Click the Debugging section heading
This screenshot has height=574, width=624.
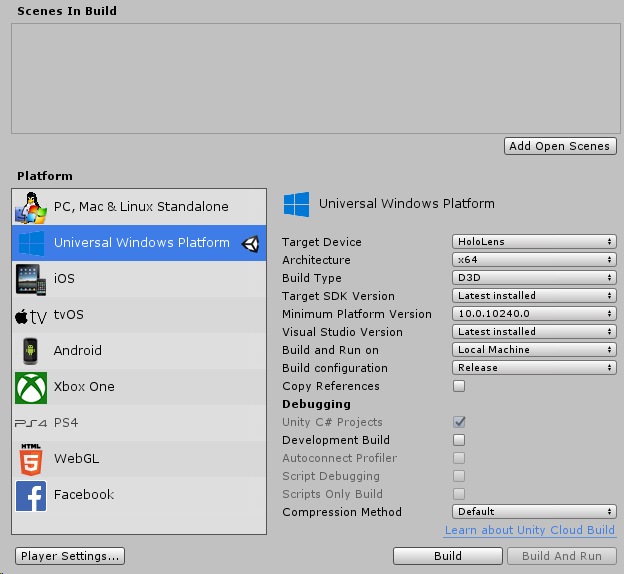tap(316, 404)
